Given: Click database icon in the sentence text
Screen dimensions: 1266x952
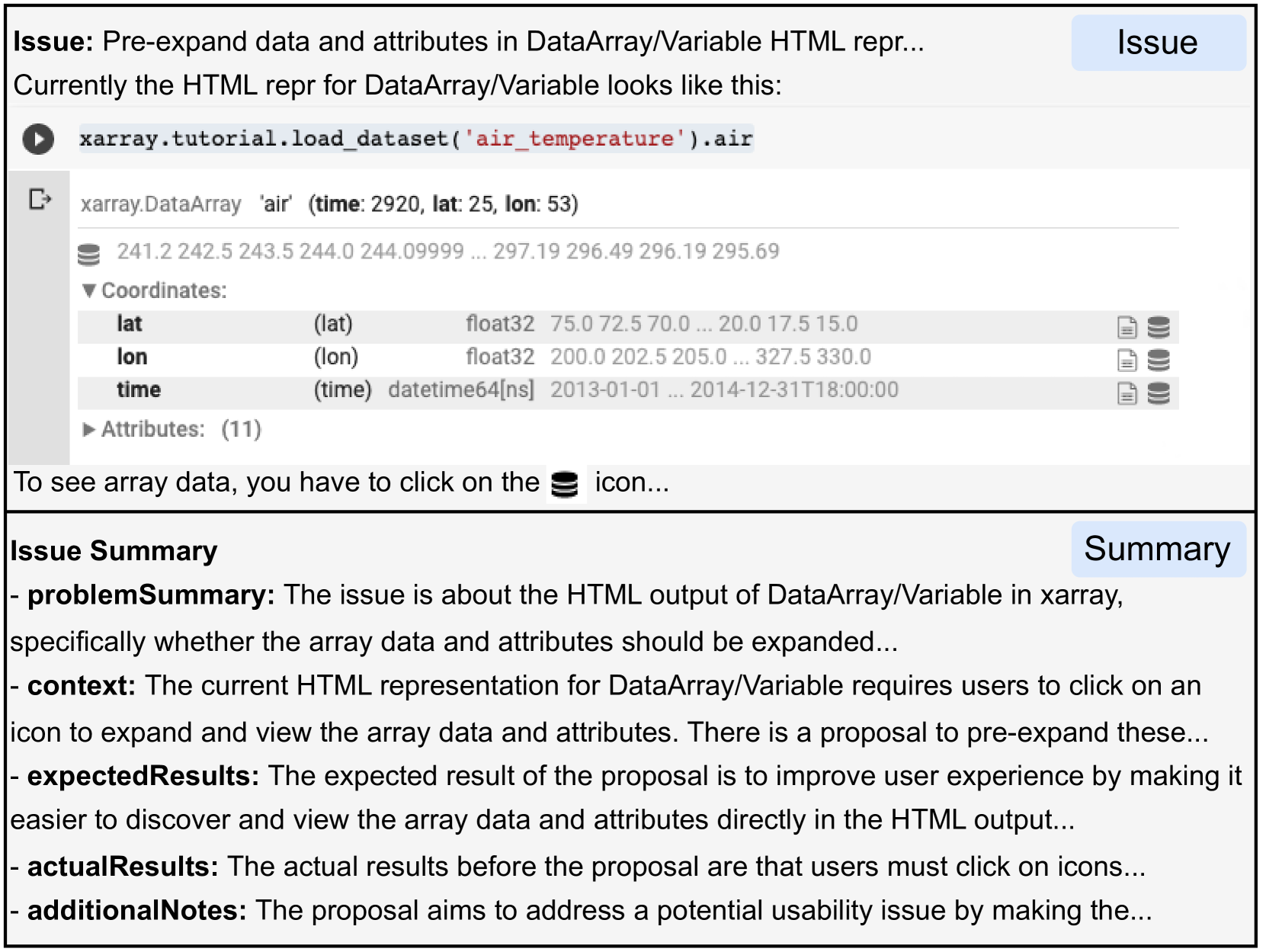Looking at the screenshot, I should (x=565, y=485).
